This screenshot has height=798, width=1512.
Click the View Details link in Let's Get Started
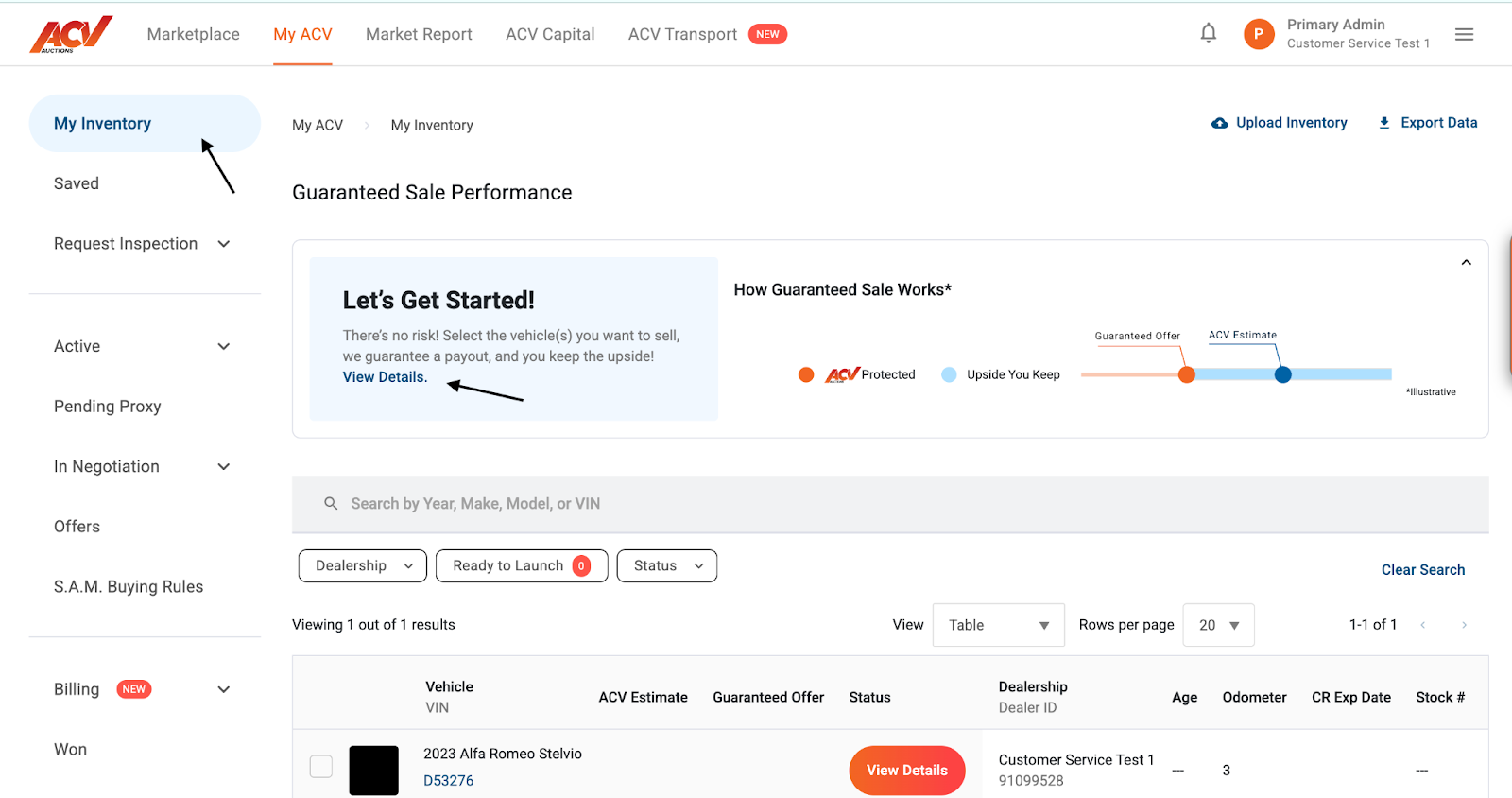click(385, 377)
